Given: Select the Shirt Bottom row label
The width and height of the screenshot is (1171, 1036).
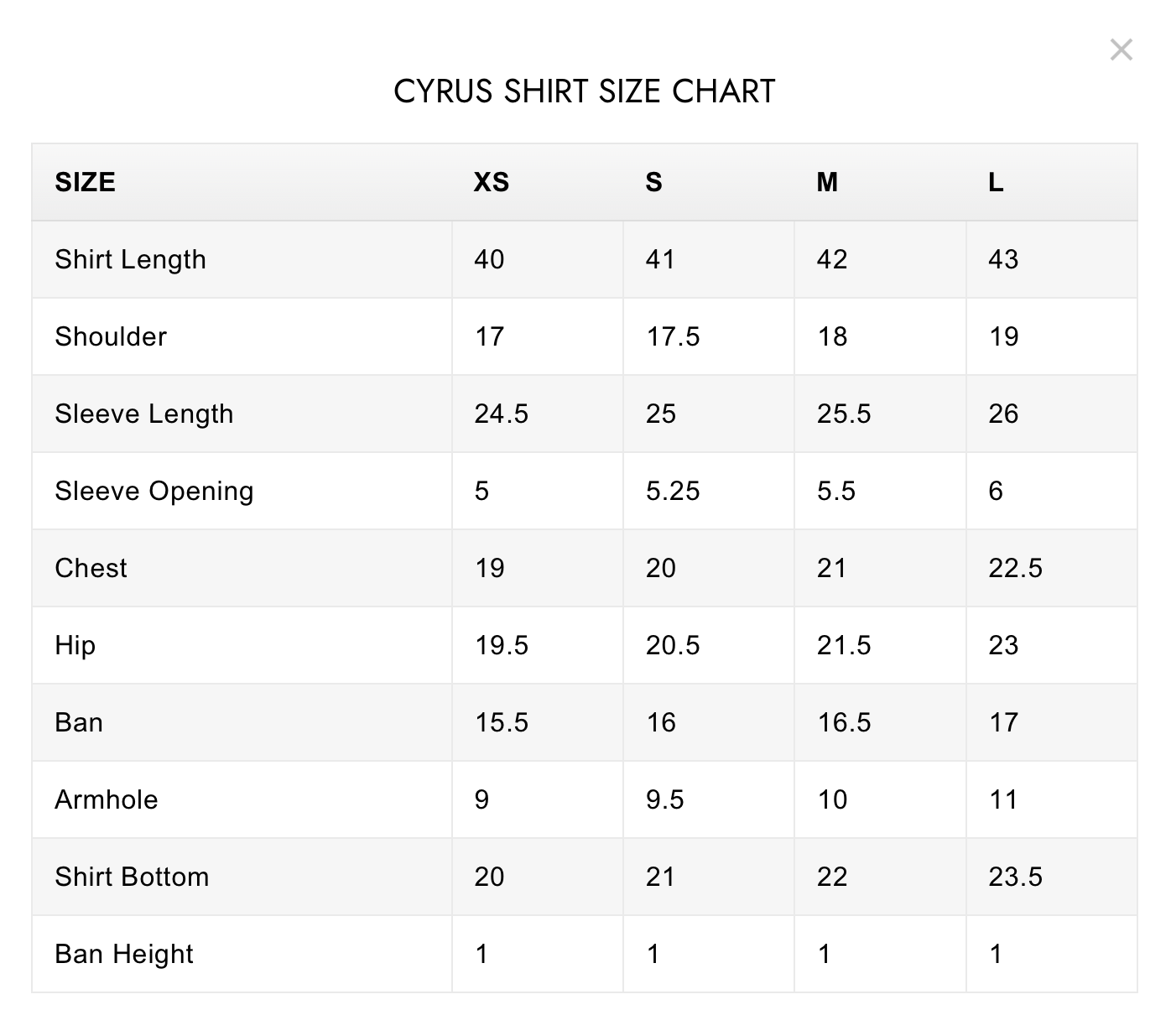Looking at the screenshot, I should point(132,877).
